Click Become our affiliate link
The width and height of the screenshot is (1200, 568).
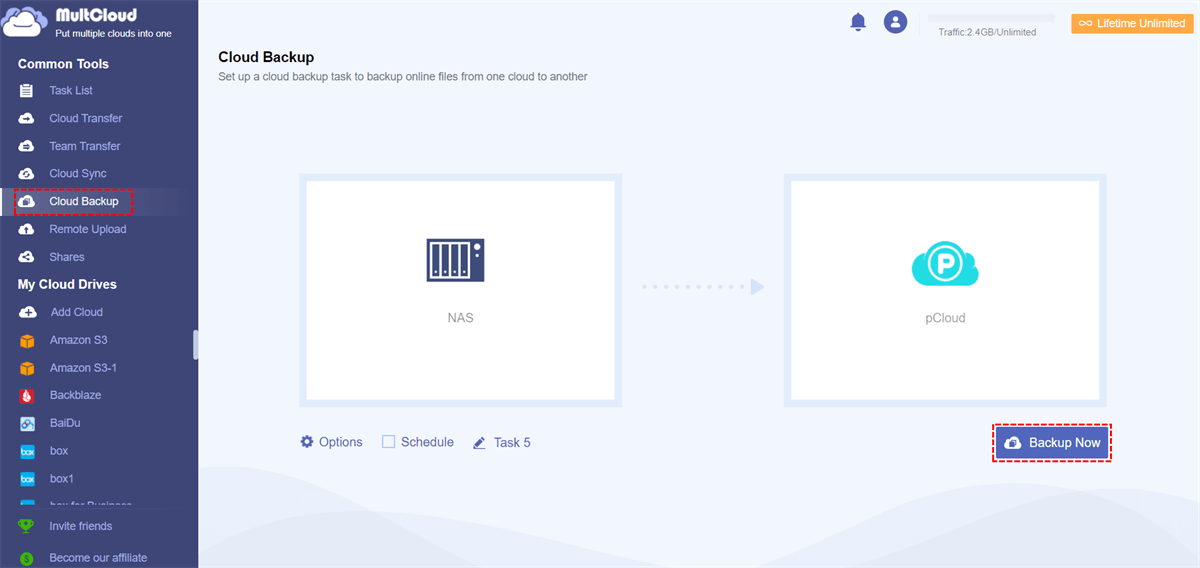pos(98,558)
